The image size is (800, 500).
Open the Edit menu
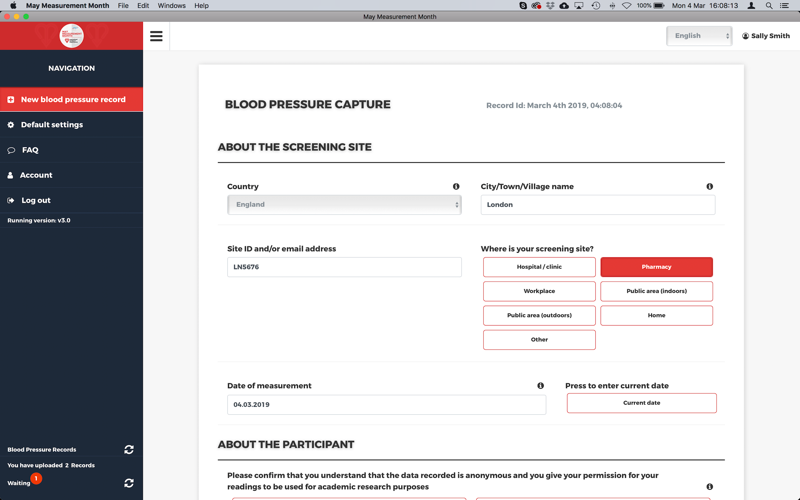(x=143, y=6)
